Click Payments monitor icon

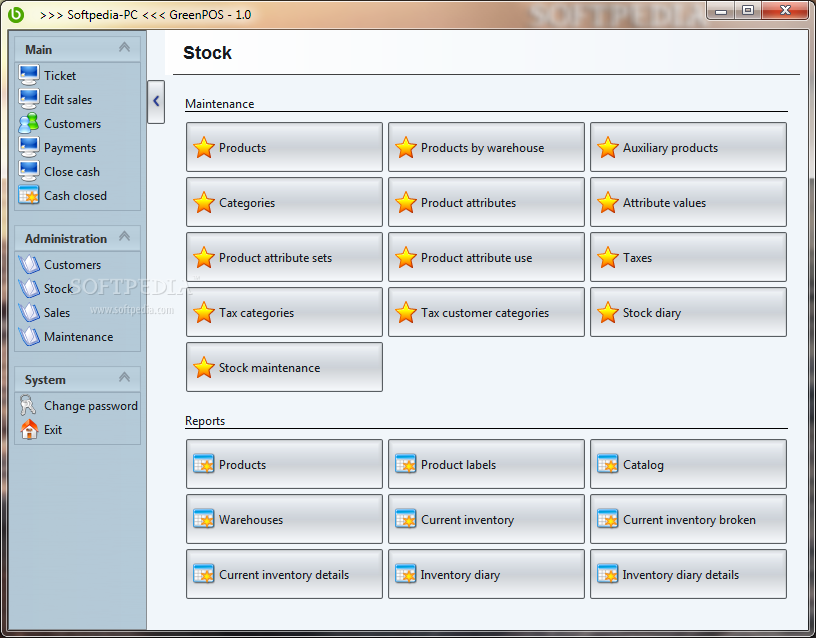[x=29, y=147]
